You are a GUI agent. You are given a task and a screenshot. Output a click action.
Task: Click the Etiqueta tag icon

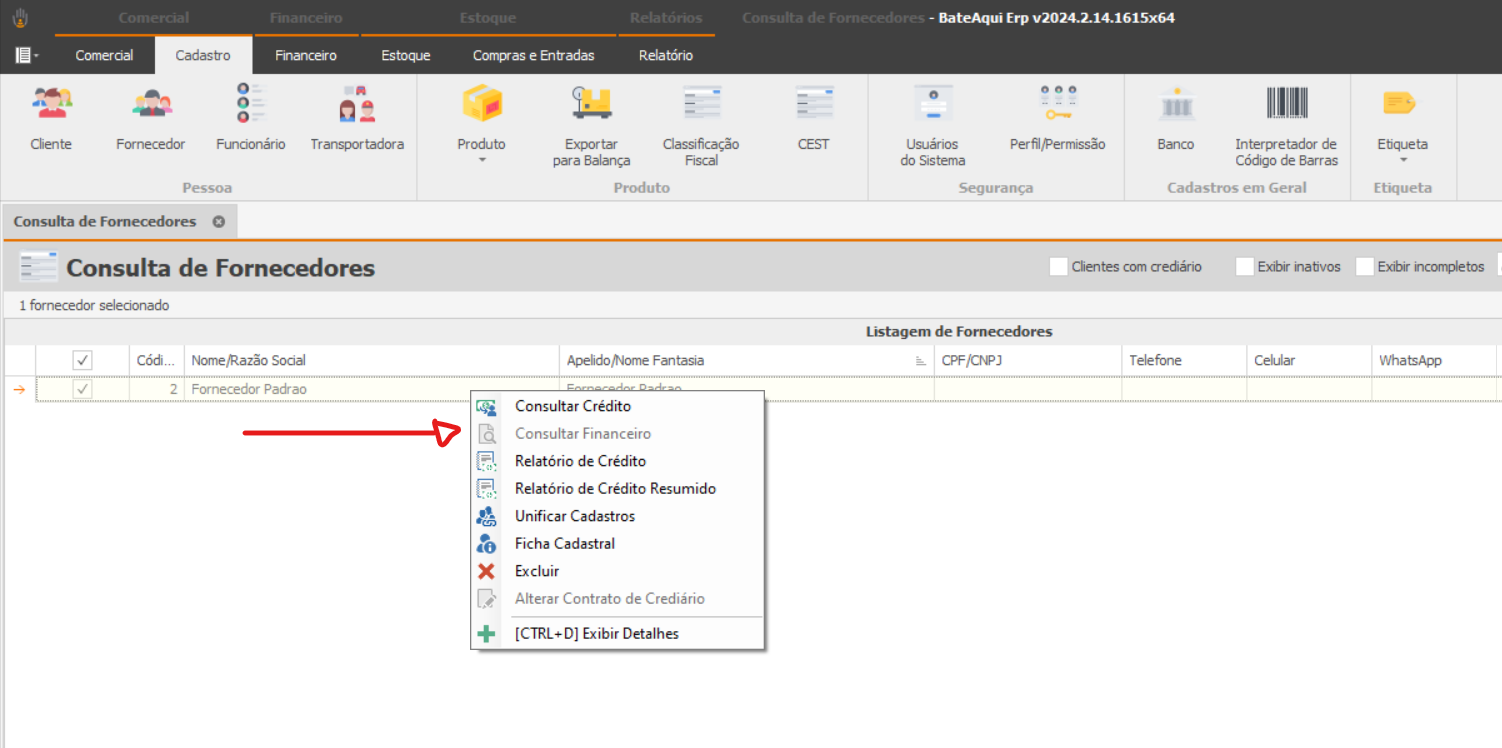(1398, 103)
